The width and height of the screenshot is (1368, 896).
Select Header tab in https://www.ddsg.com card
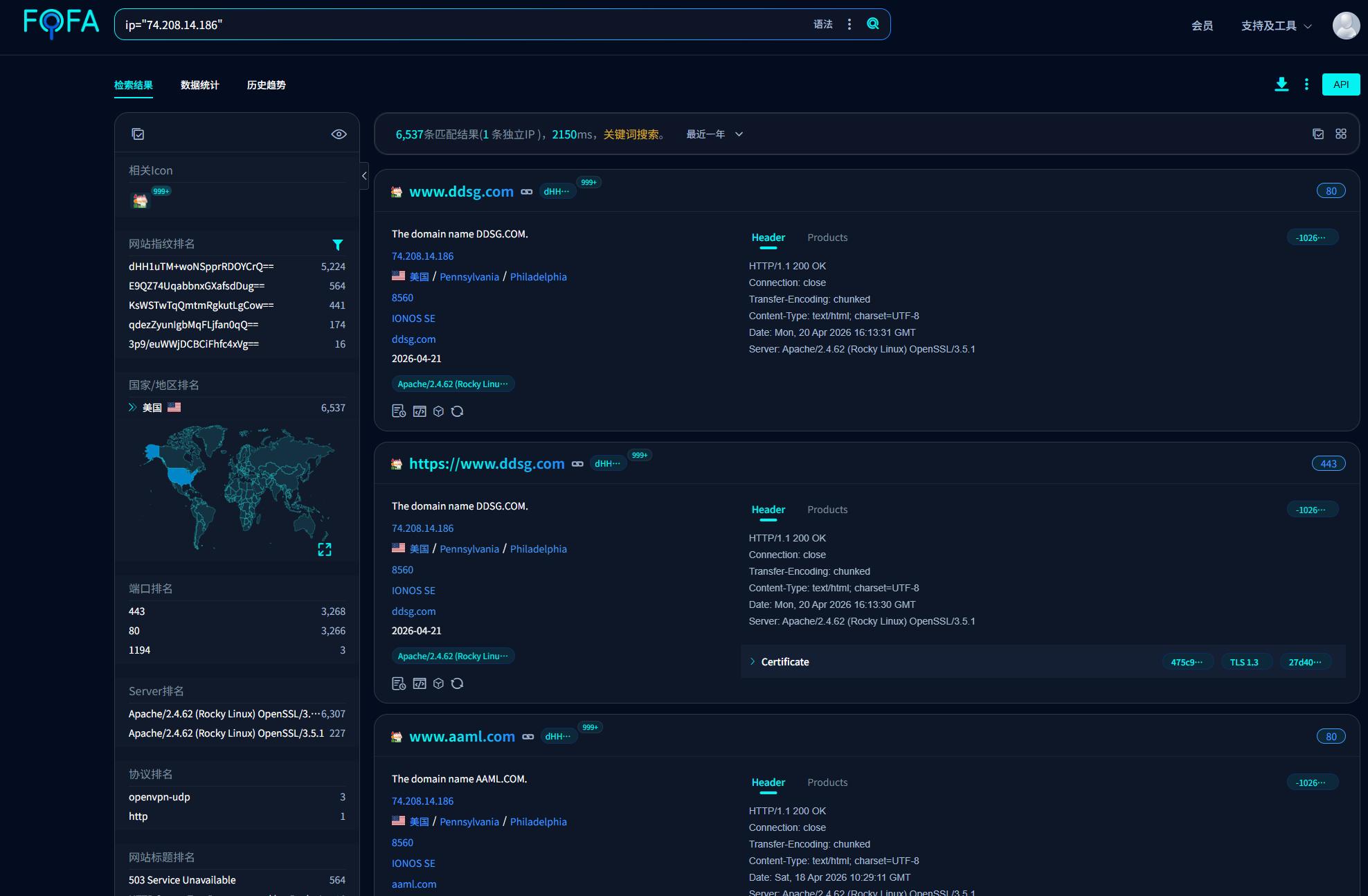(768, 510)
